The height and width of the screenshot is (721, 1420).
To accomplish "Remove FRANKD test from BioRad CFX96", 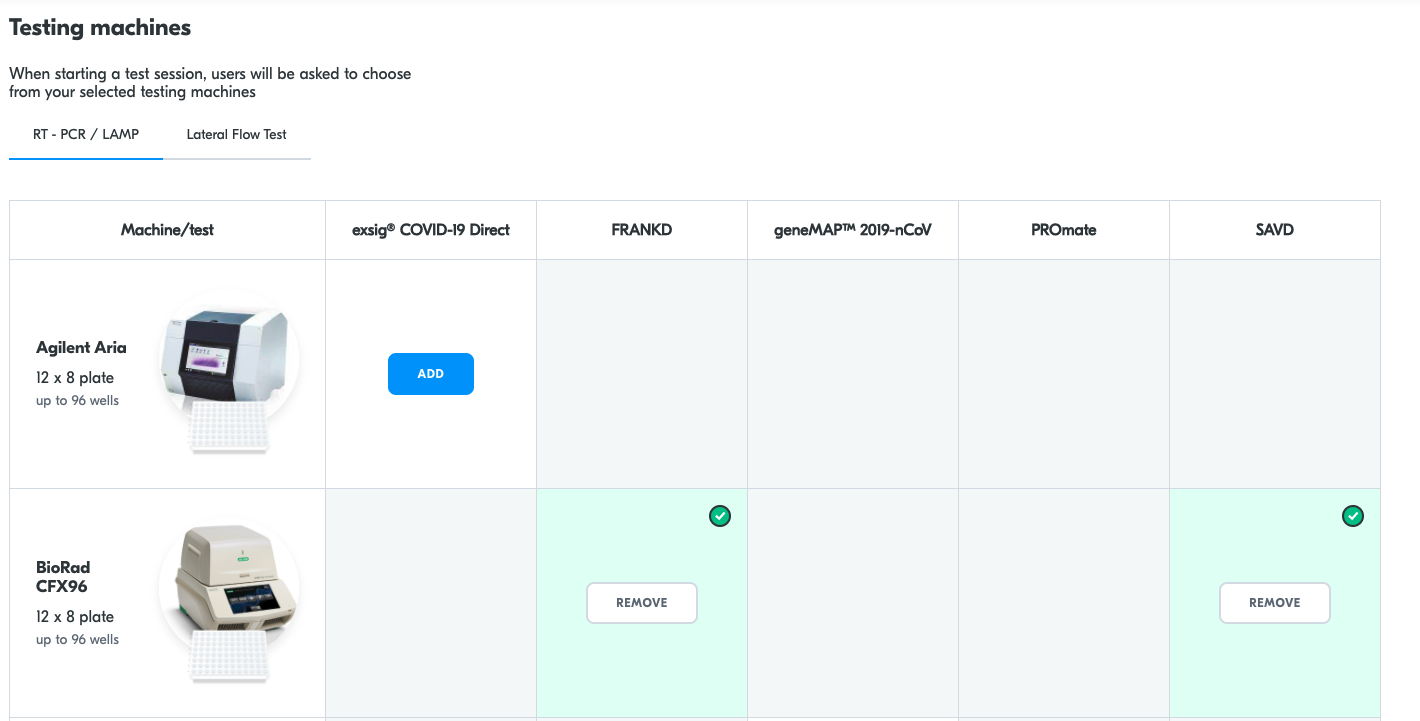I will click(x=641, y=603).
